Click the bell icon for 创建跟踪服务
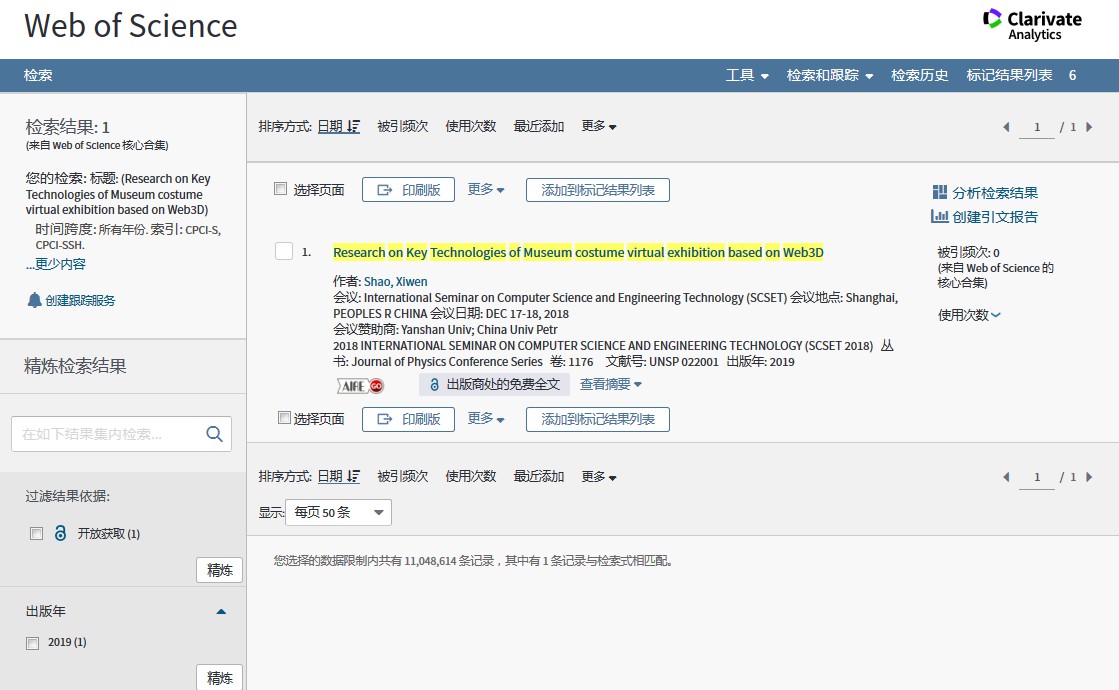The width and height of the screenshot is (1119, 690). point(34,300)
